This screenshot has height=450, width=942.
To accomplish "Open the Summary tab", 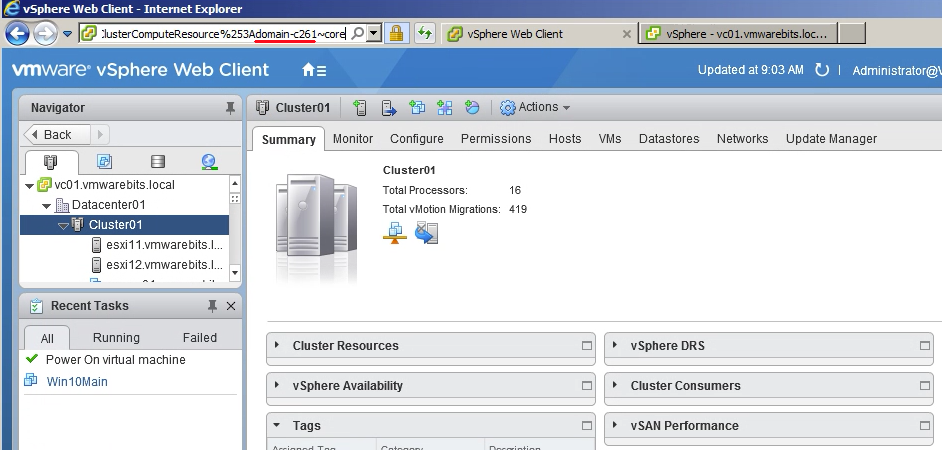I will (x=288, y=139).
